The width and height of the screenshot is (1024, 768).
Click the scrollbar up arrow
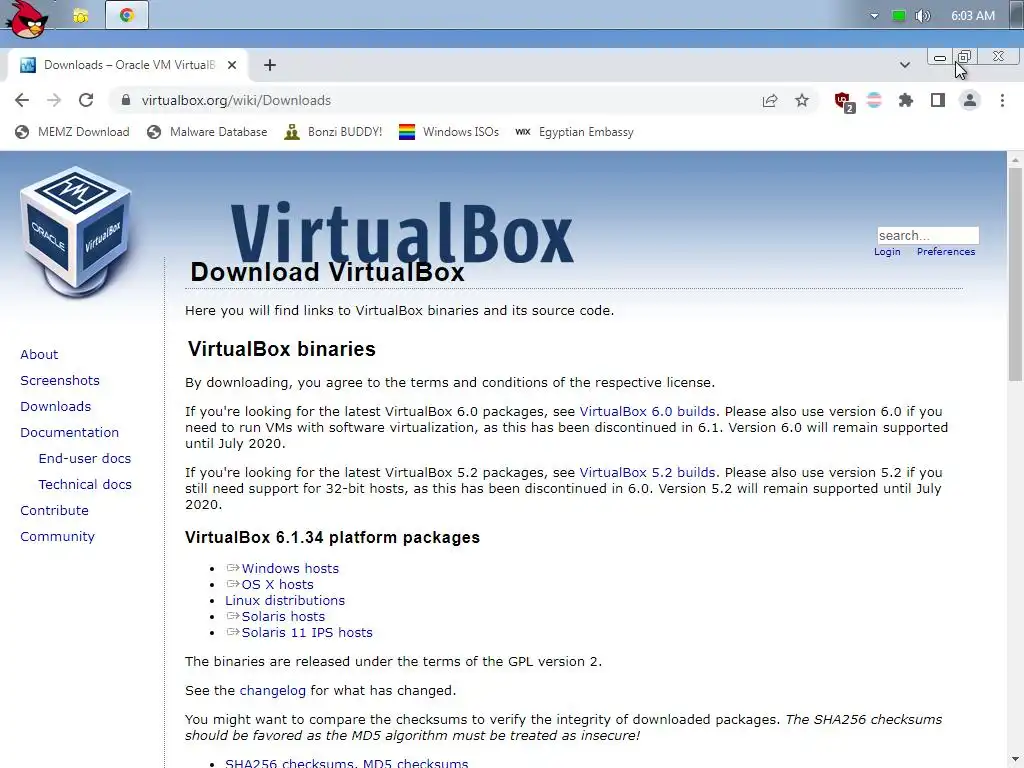click(x=1015, y=159)
